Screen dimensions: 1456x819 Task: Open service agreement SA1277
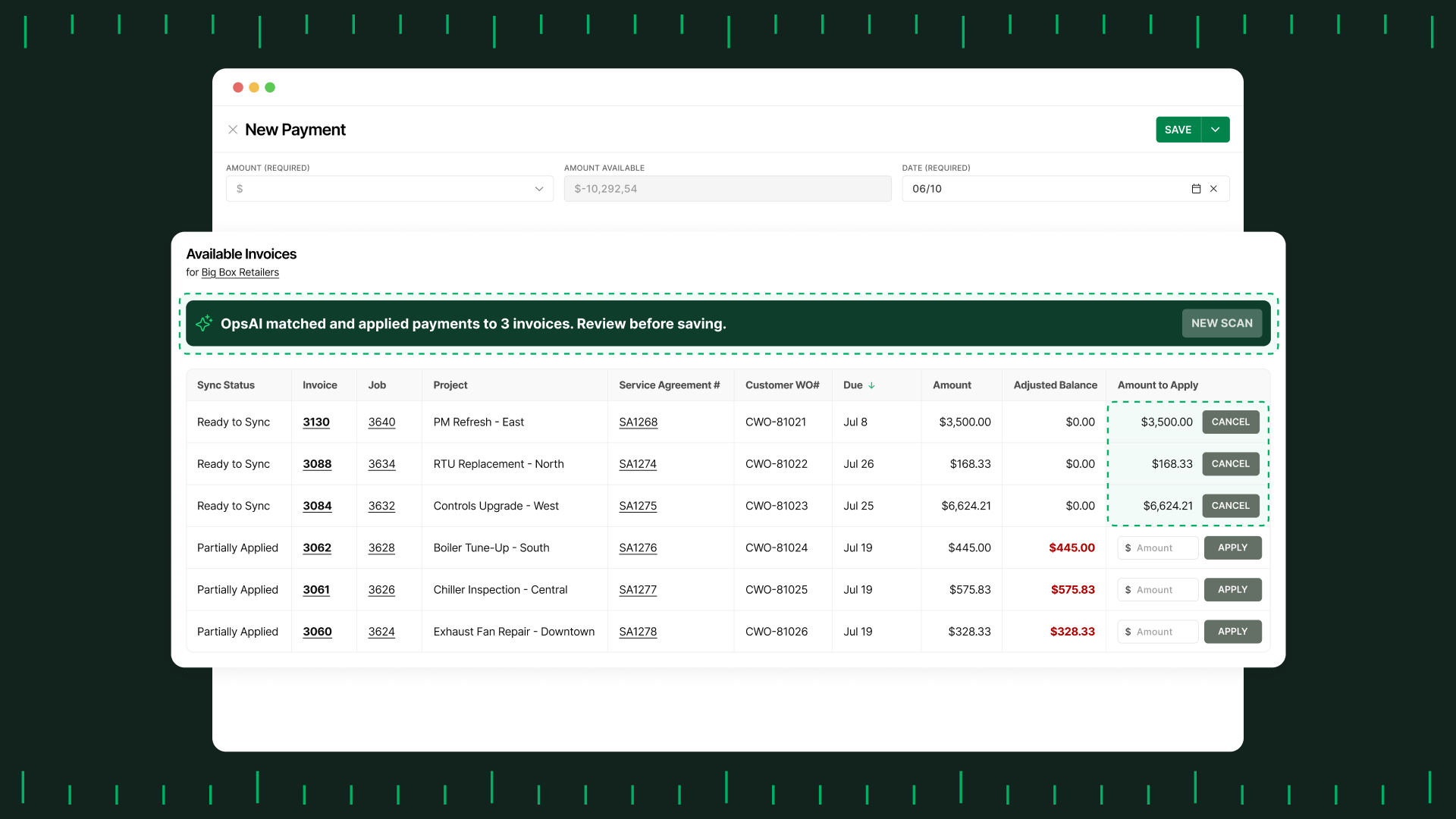pyautogui.click(x=638, y=589)
